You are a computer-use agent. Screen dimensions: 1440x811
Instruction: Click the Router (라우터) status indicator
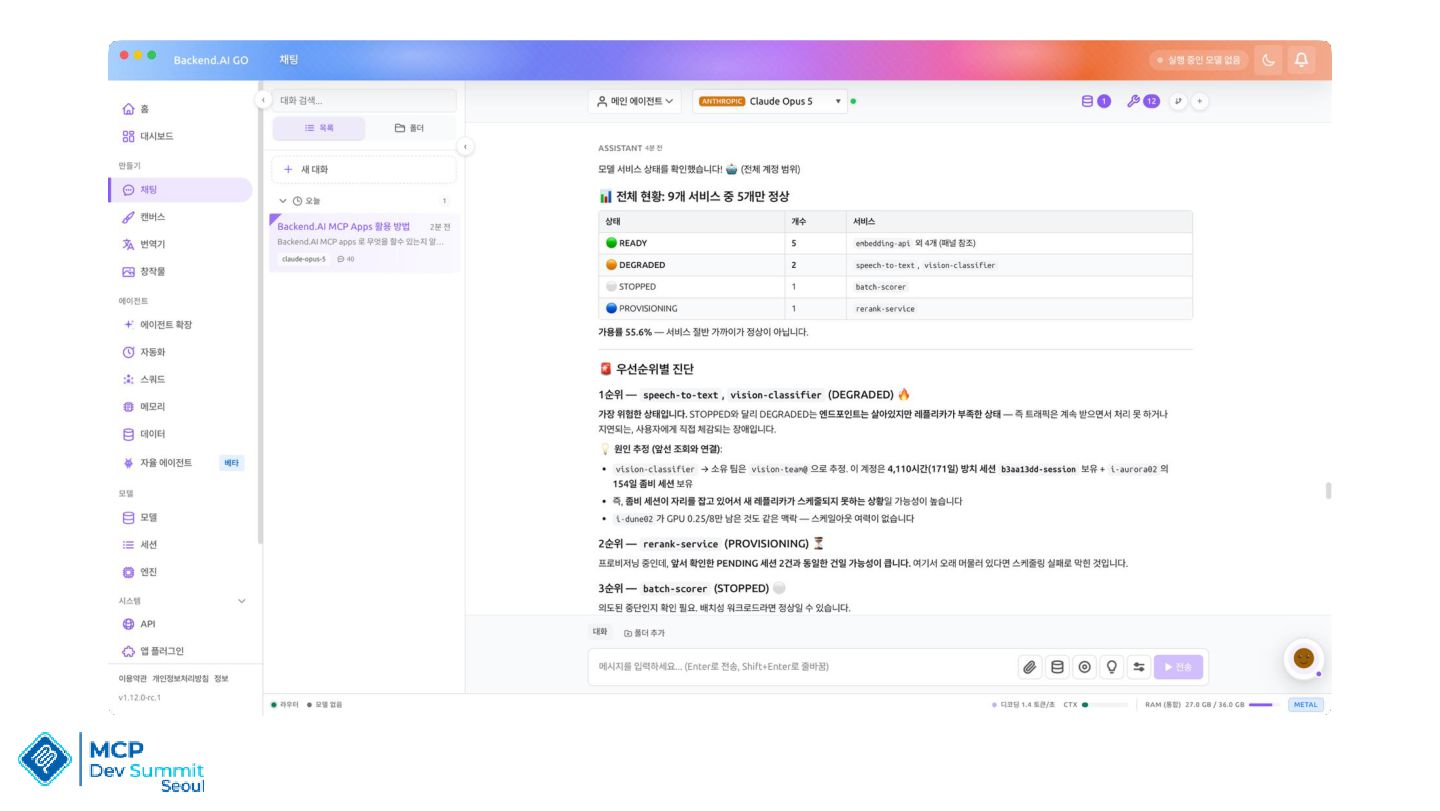point(285,705)
